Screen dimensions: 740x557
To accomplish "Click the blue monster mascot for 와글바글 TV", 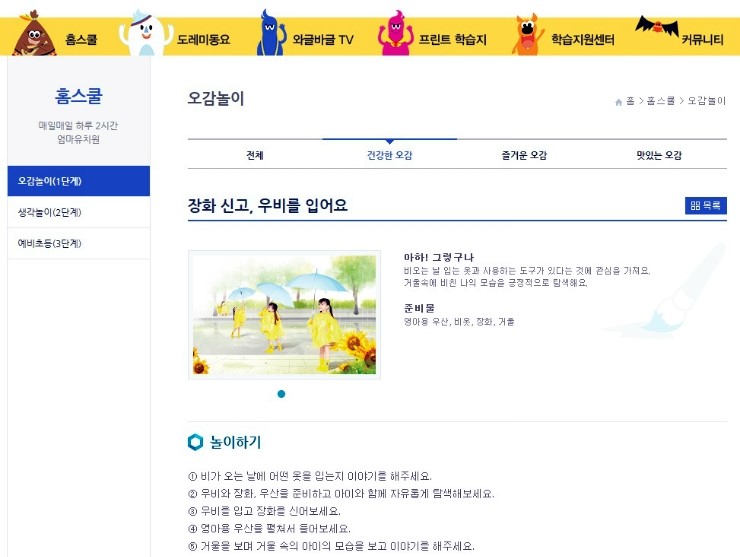I will click(x=271, y=33).
